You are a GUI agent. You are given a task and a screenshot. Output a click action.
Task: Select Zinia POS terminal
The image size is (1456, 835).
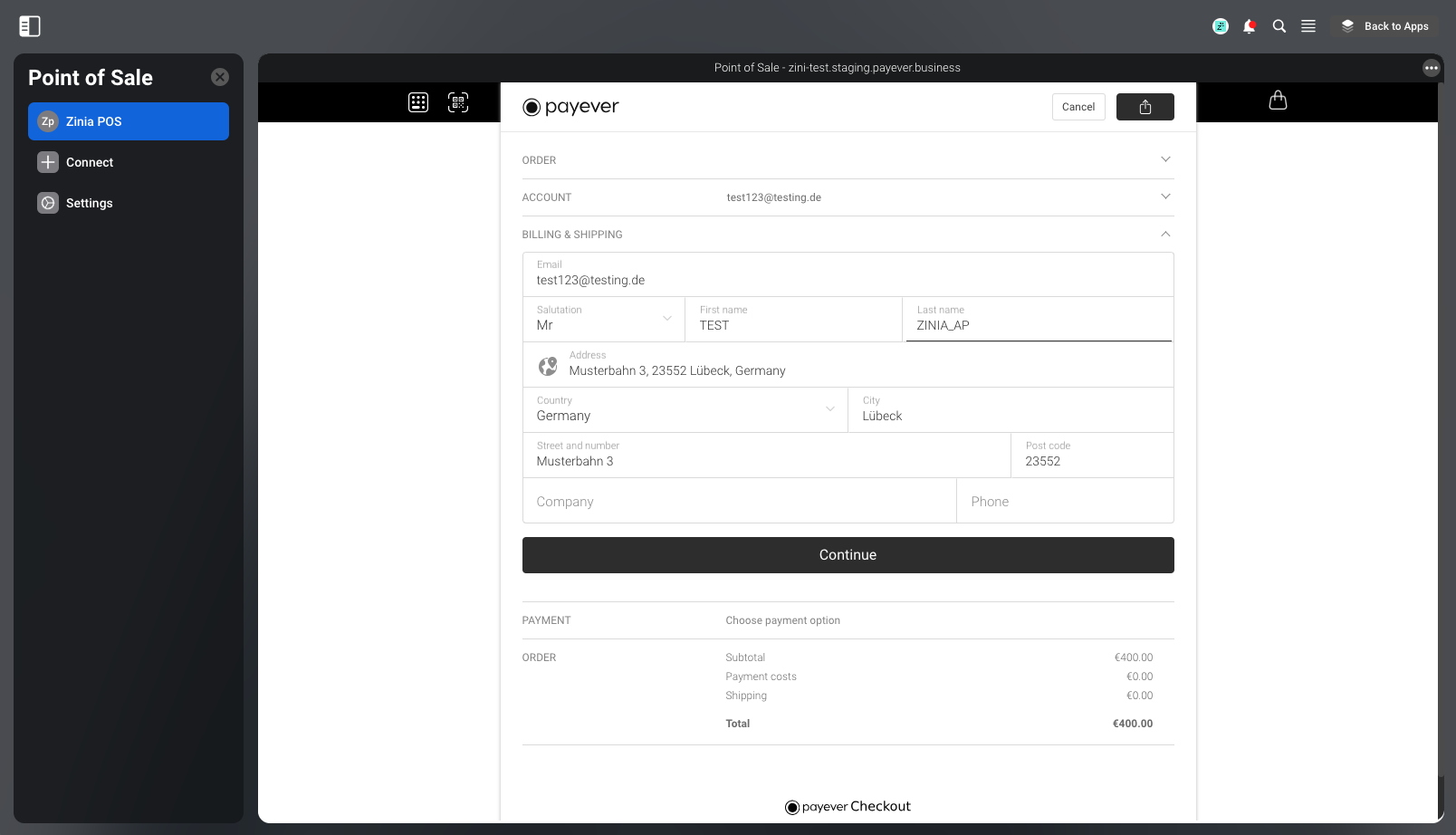129,121
